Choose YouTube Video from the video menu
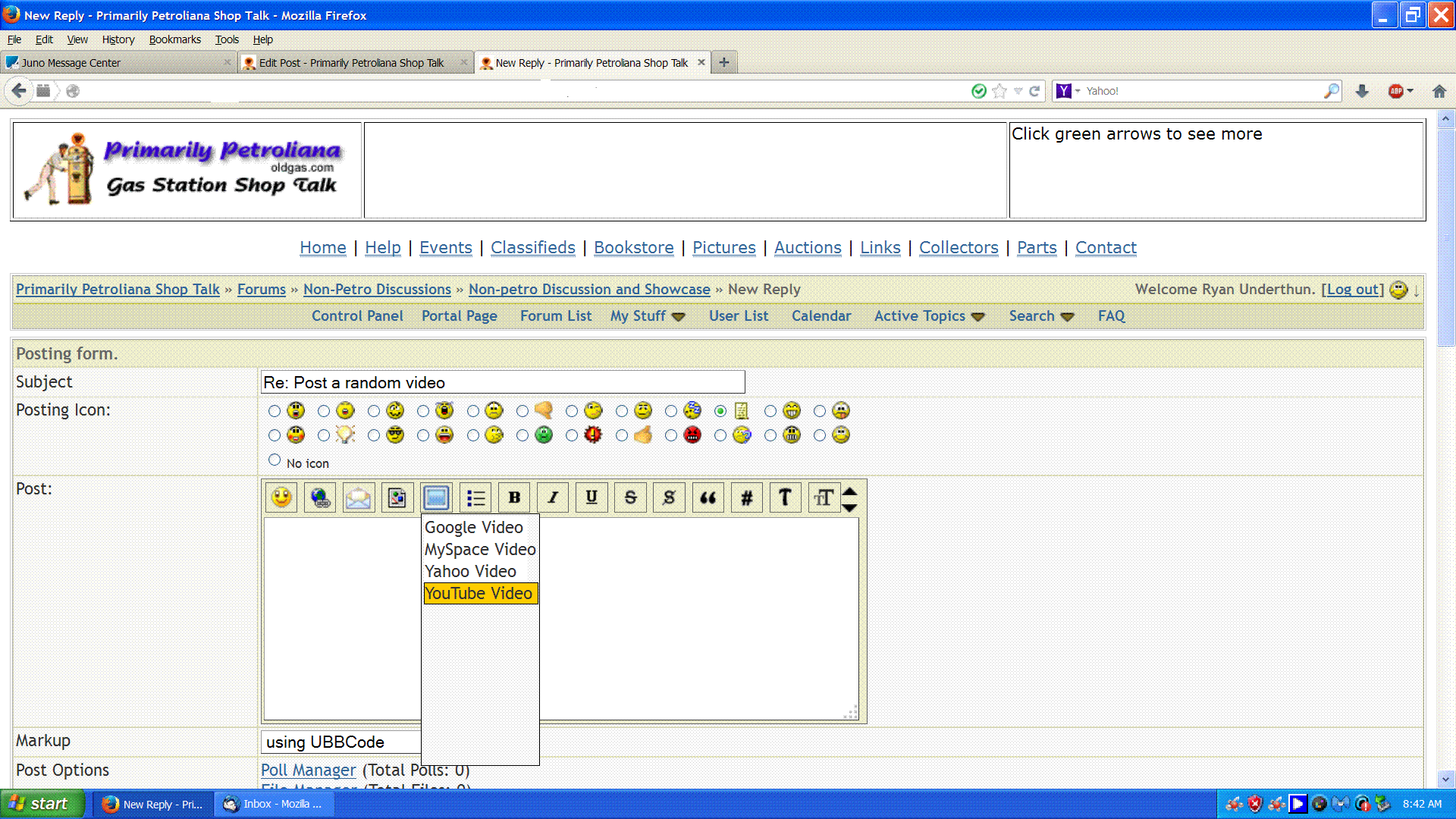 pos(481,594)
